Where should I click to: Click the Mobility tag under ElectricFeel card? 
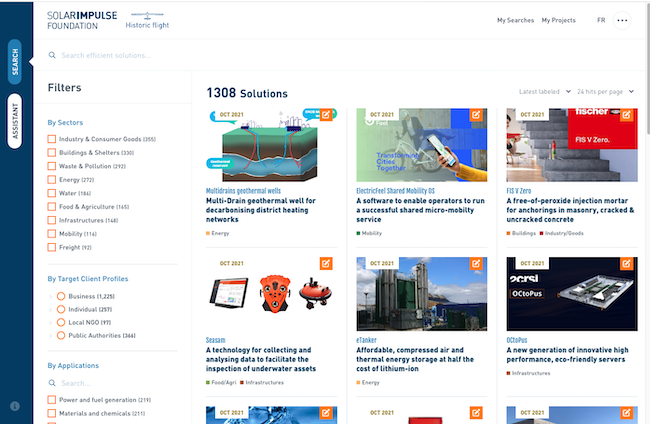point(369,233)
